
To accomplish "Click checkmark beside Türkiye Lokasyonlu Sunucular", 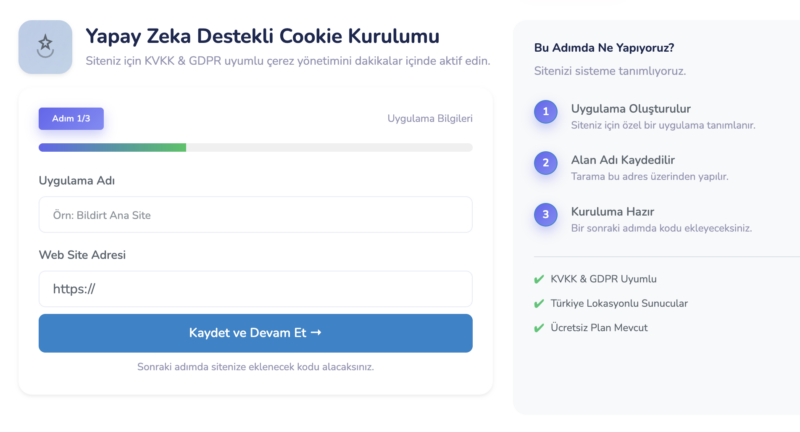I will click(x=540, y=303).
